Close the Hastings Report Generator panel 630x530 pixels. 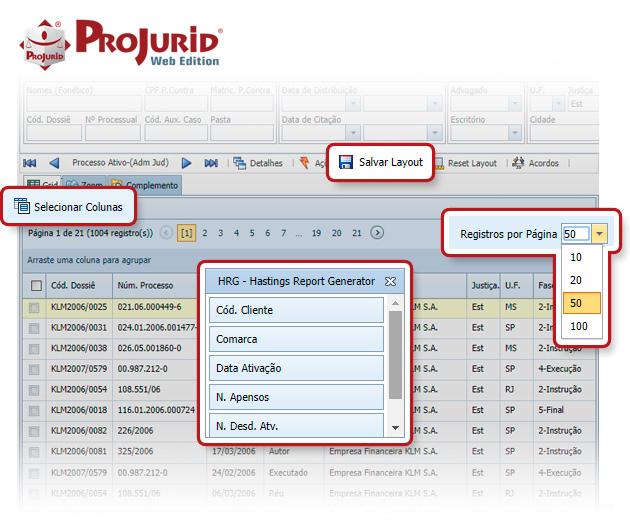click(391, 281)
